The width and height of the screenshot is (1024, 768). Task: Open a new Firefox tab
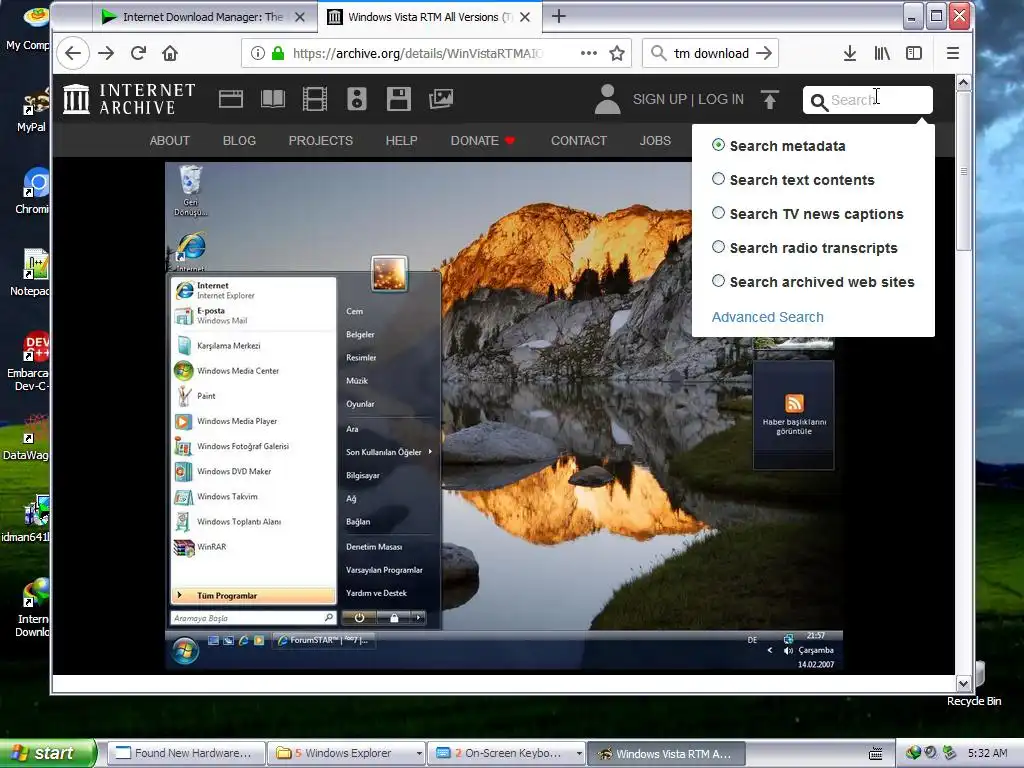coord(558,16)
